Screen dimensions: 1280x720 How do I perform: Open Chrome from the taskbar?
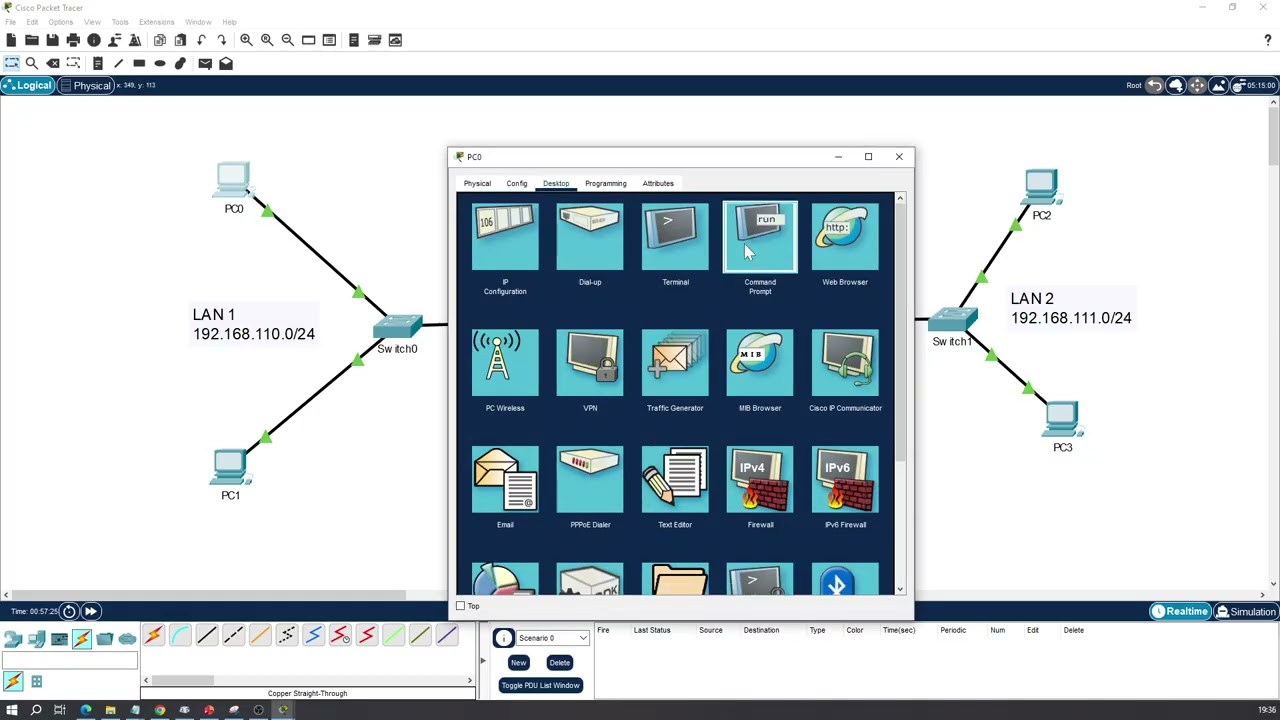(x=159, y=710)
